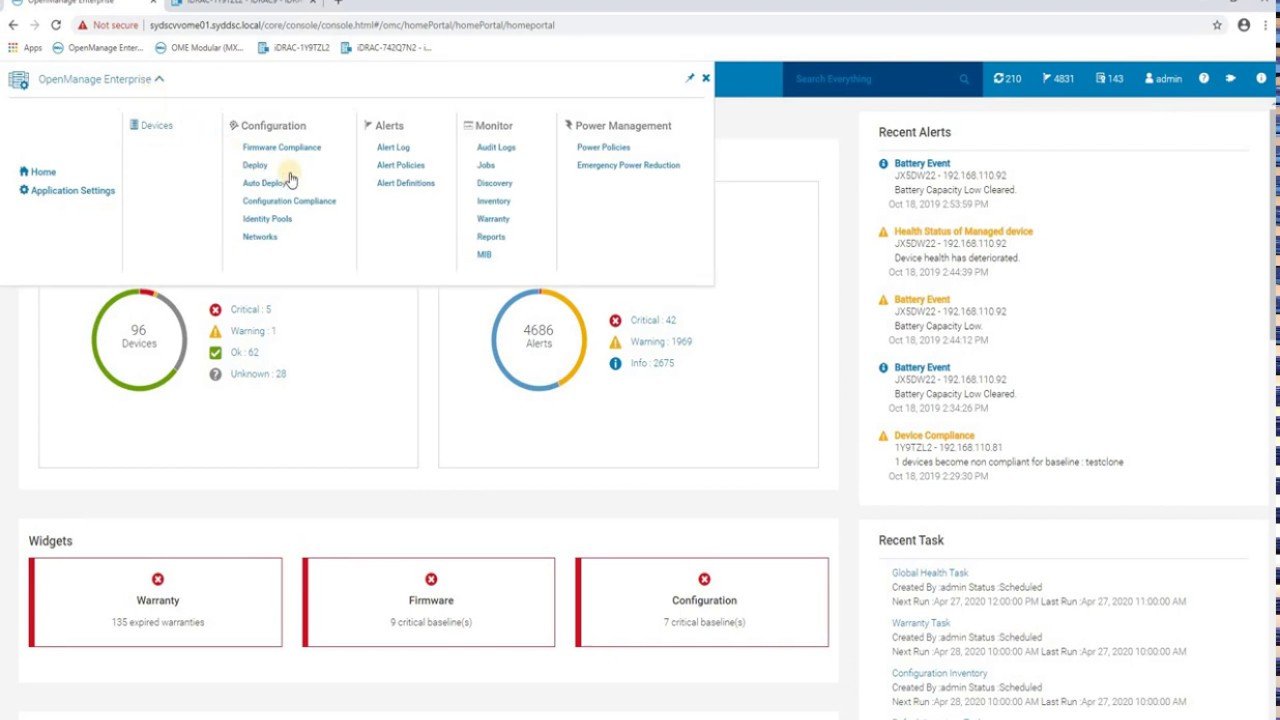Open Audit Logs under Monitor
Screen dimensions: 1280x720
[496, 147]
